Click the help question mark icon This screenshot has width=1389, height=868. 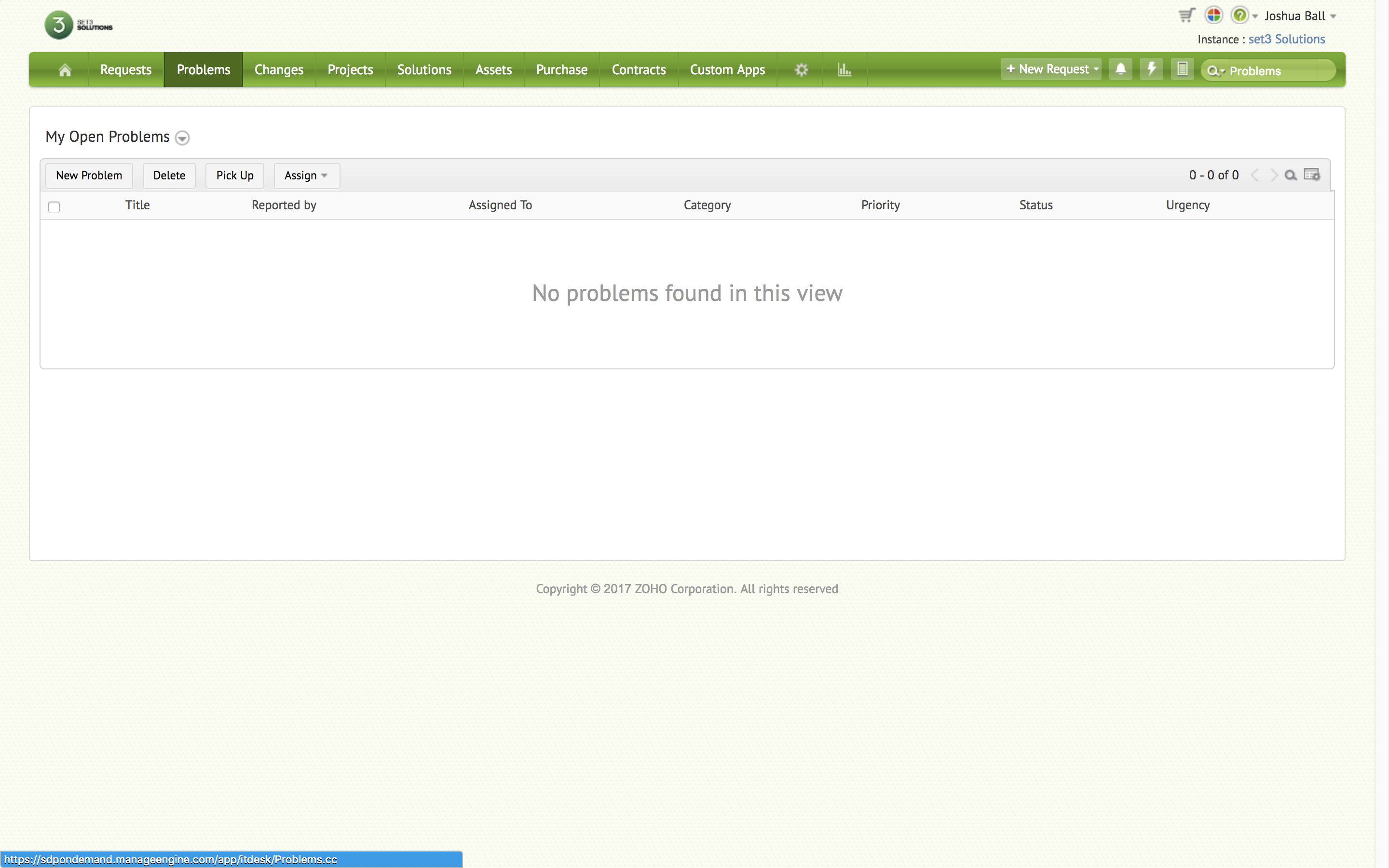[x=1239, y=15]
